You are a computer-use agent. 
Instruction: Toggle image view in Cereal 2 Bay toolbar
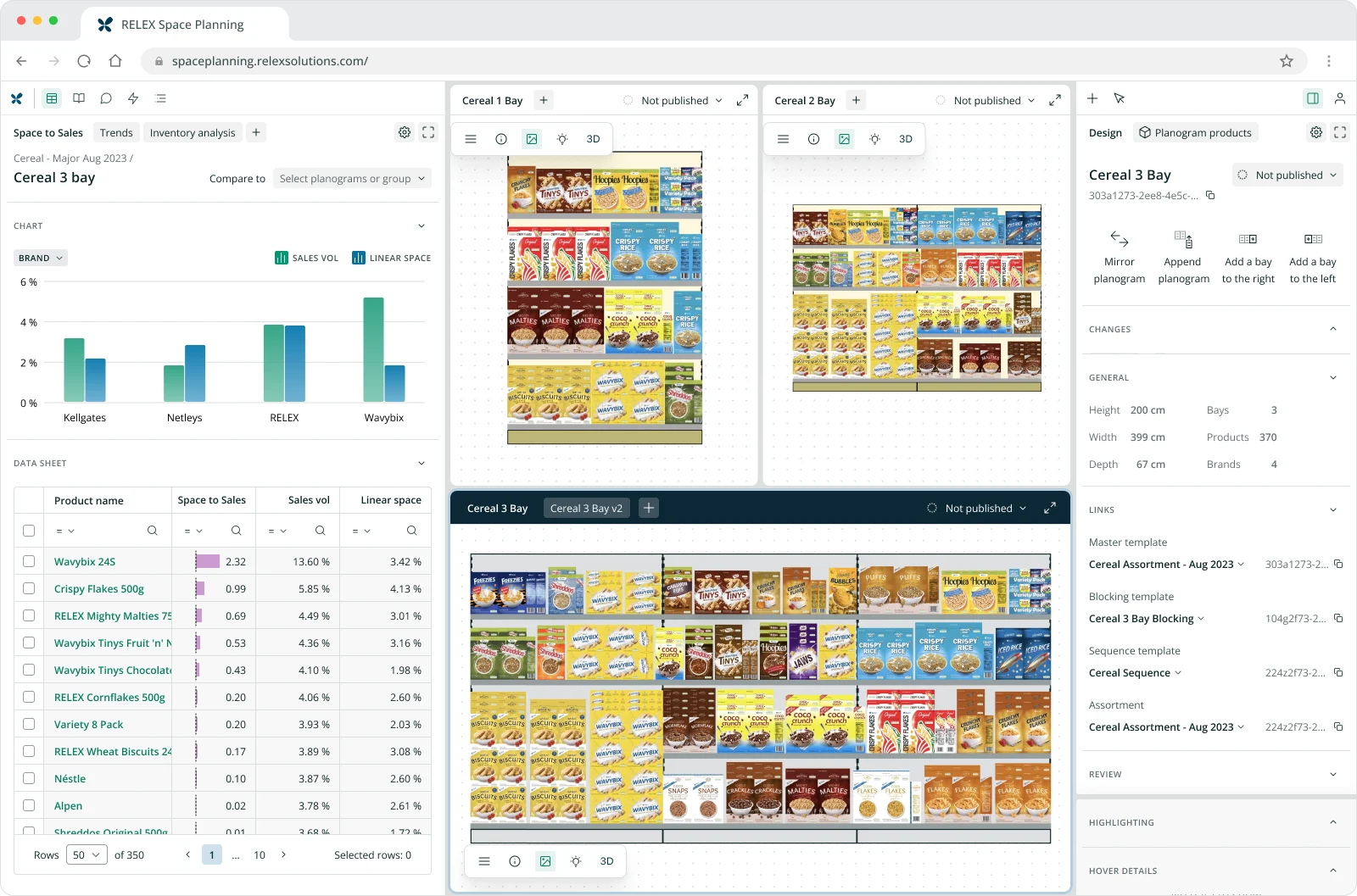click(x=844, y=139)
